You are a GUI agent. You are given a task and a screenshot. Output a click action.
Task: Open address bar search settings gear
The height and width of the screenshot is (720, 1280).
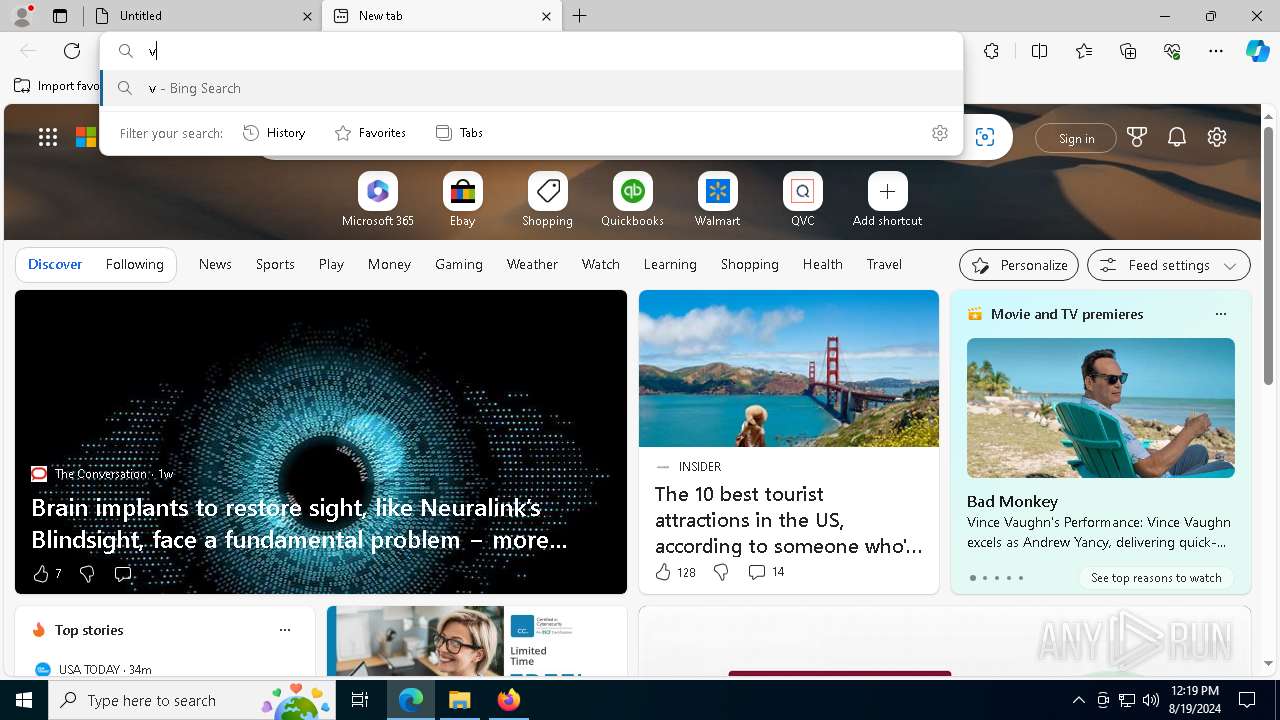[x=940, y=133]
